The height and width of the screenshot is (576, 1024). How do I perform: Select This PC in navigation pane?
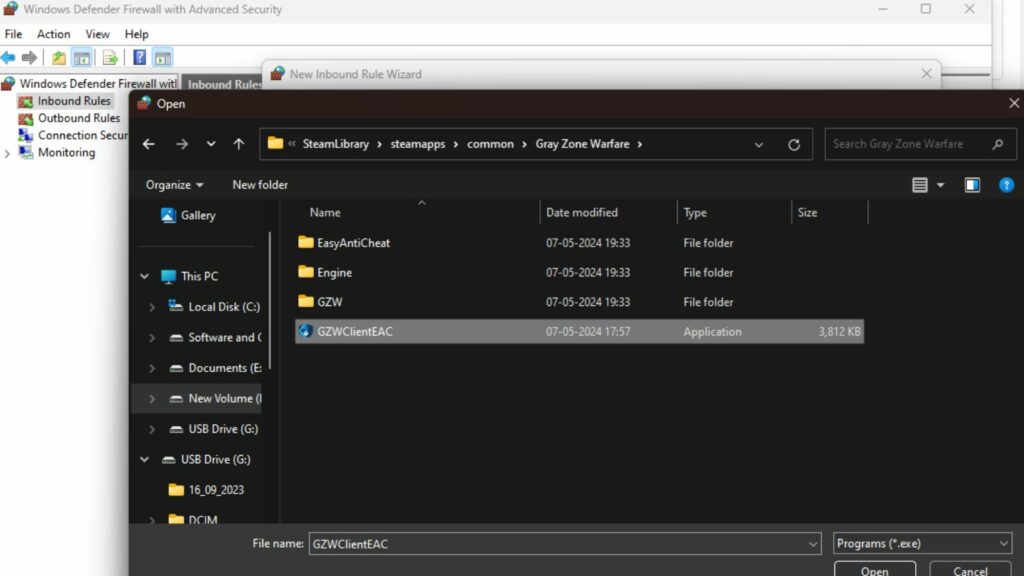pyautogui.click(x=190, y=276)
